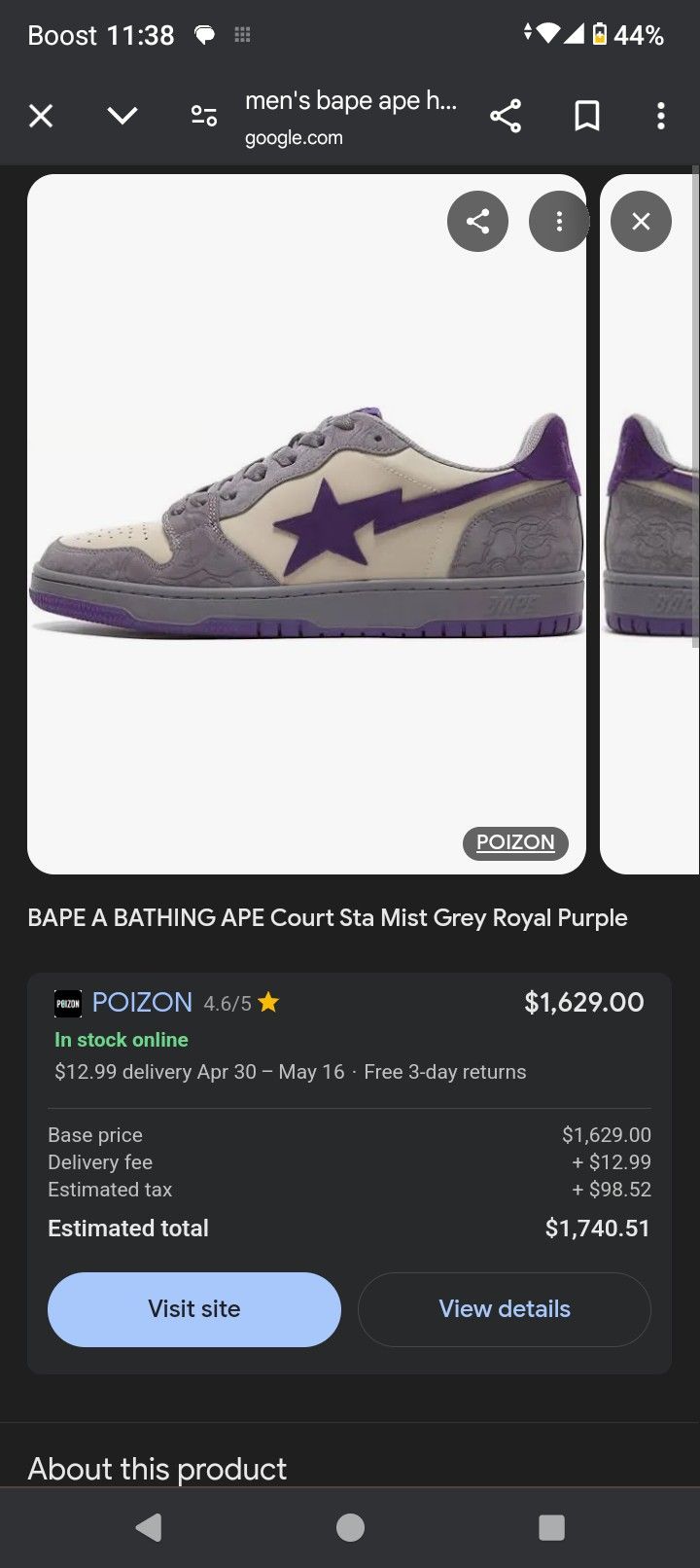Tap the Android back navigation button

(149, 1527)
